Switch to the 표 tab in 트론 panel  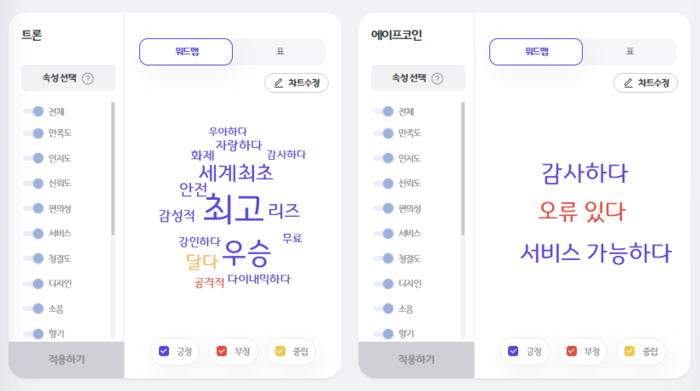pos(280,52)
